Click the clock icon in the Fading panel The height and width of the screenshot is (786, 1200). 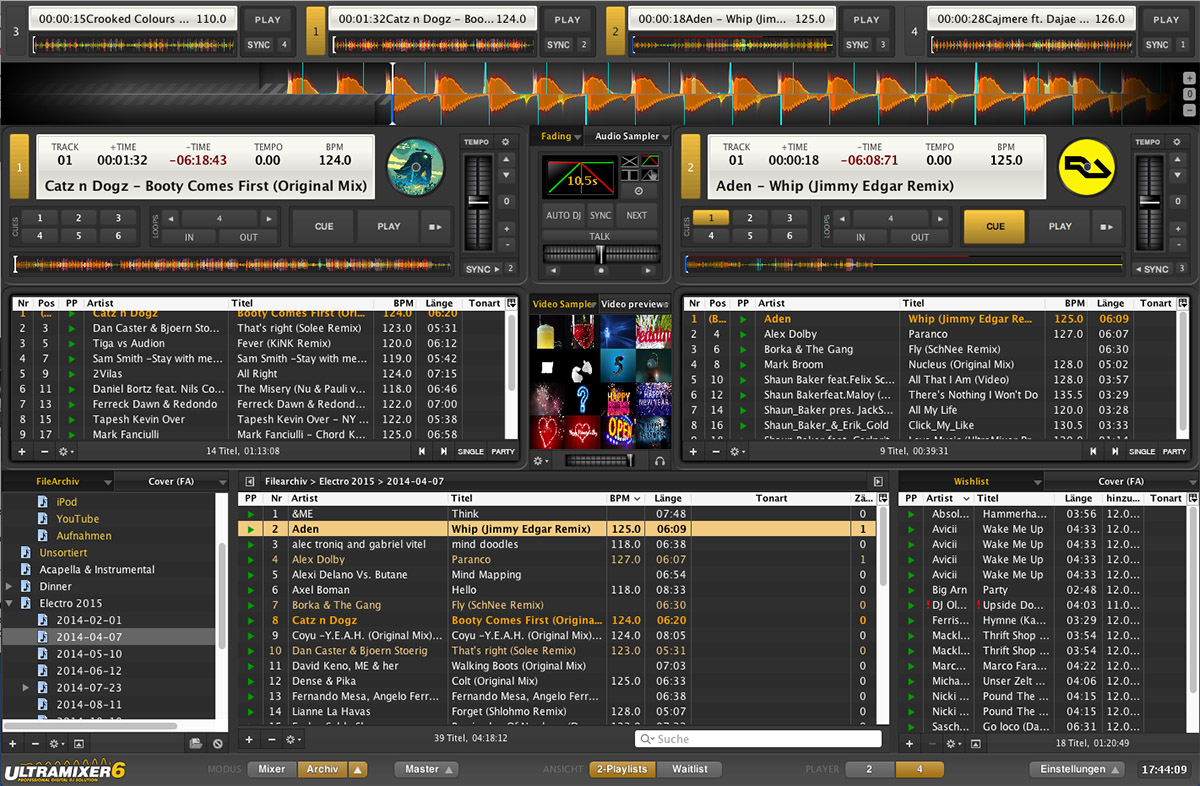point(639,191)
